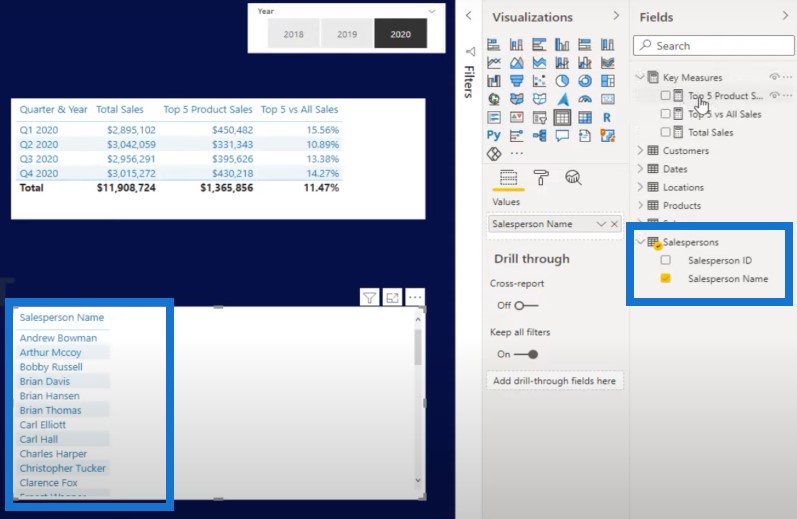Collapse the Salespersons table
This screenshot has height=519, width=797.
pos(640,241)
